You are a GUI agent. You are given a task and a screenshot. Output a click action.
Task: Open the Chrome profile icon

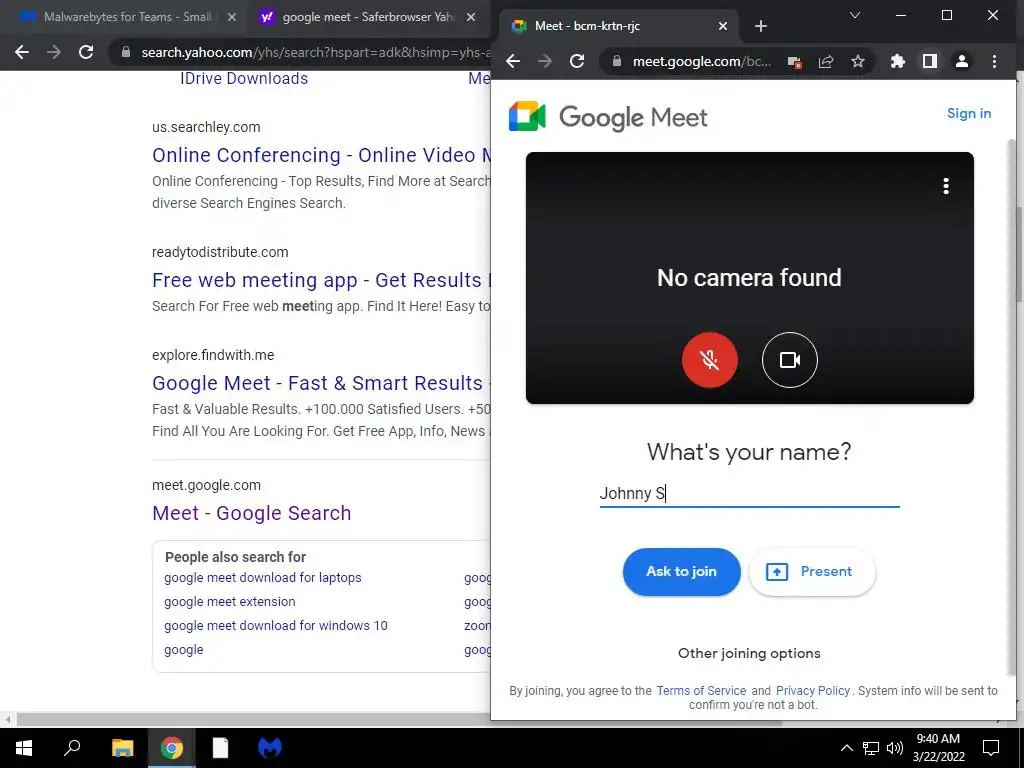(961, 61)
